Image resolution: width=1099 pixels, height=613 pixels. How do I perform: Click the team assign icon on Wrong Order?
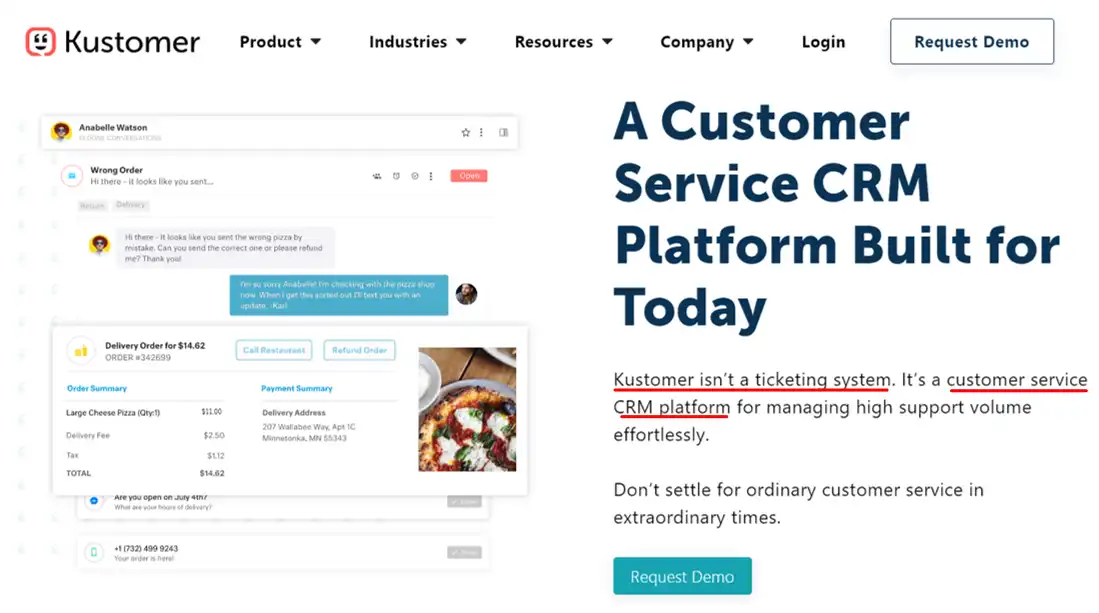coord(377,176)
